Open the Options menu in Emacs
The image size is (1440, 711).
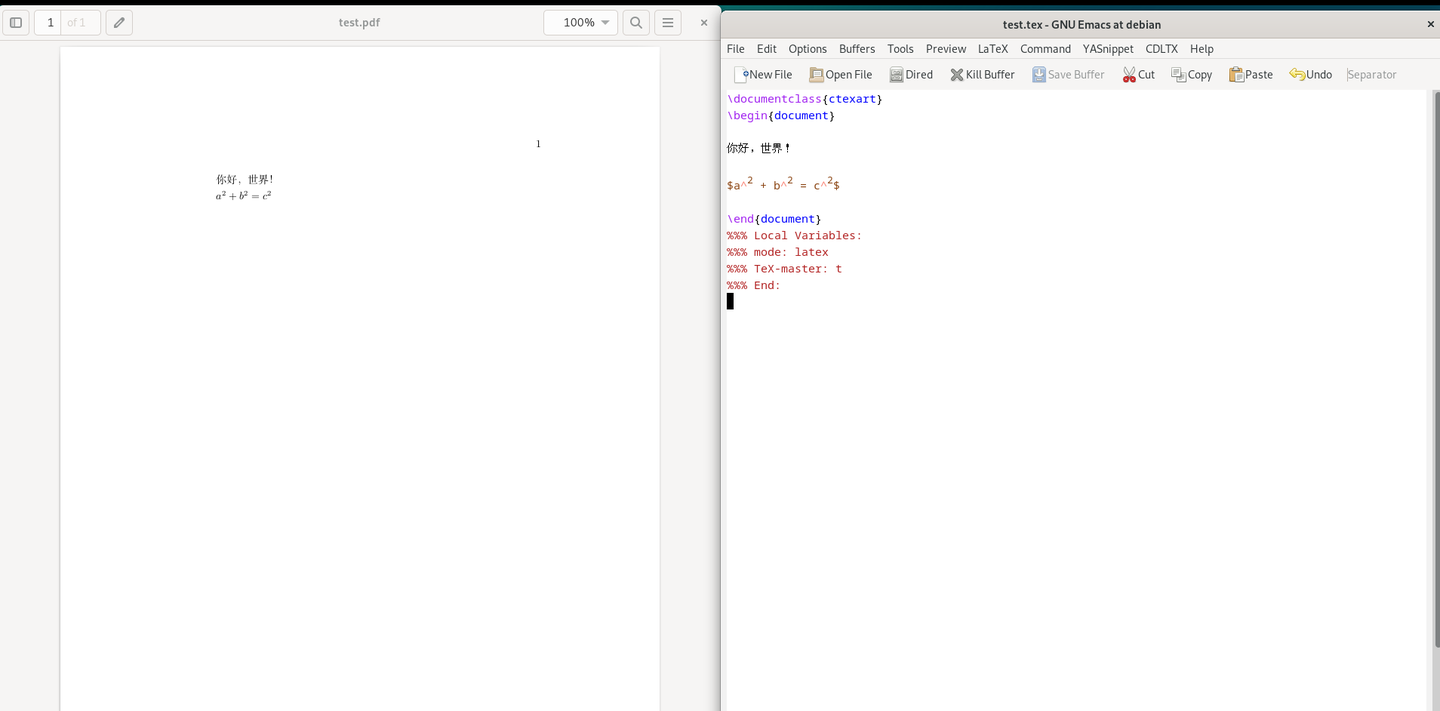pos(807,48)
